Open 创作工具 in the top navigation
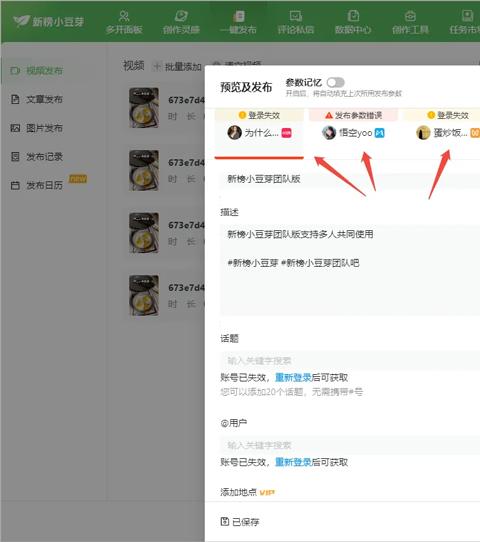 (410, 22)
